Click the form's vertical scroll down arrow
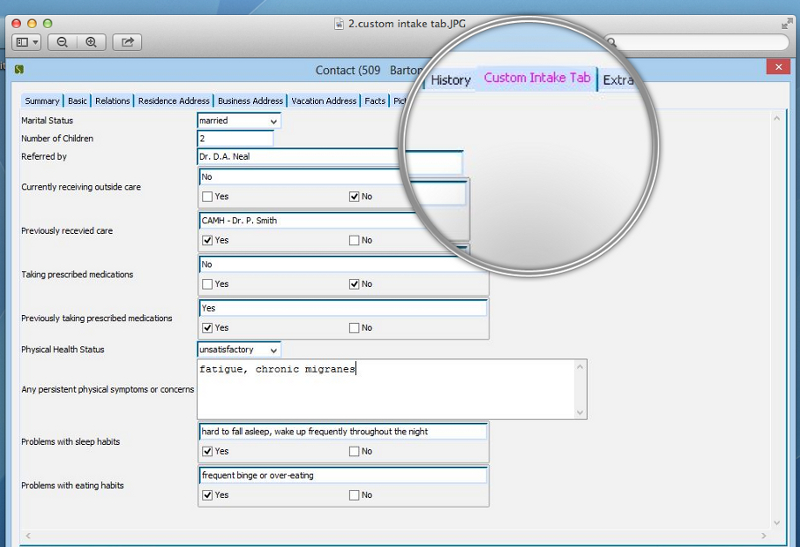The image size is (800, 547). 777,523
